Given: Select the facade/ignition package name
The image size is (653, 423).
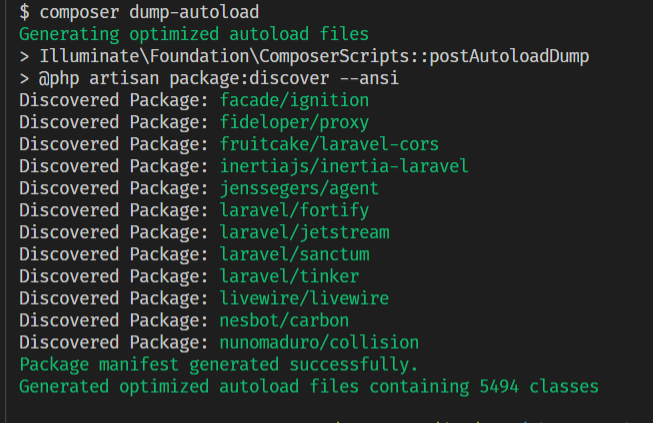Looking at the screenshot, I should click(294, 100).
